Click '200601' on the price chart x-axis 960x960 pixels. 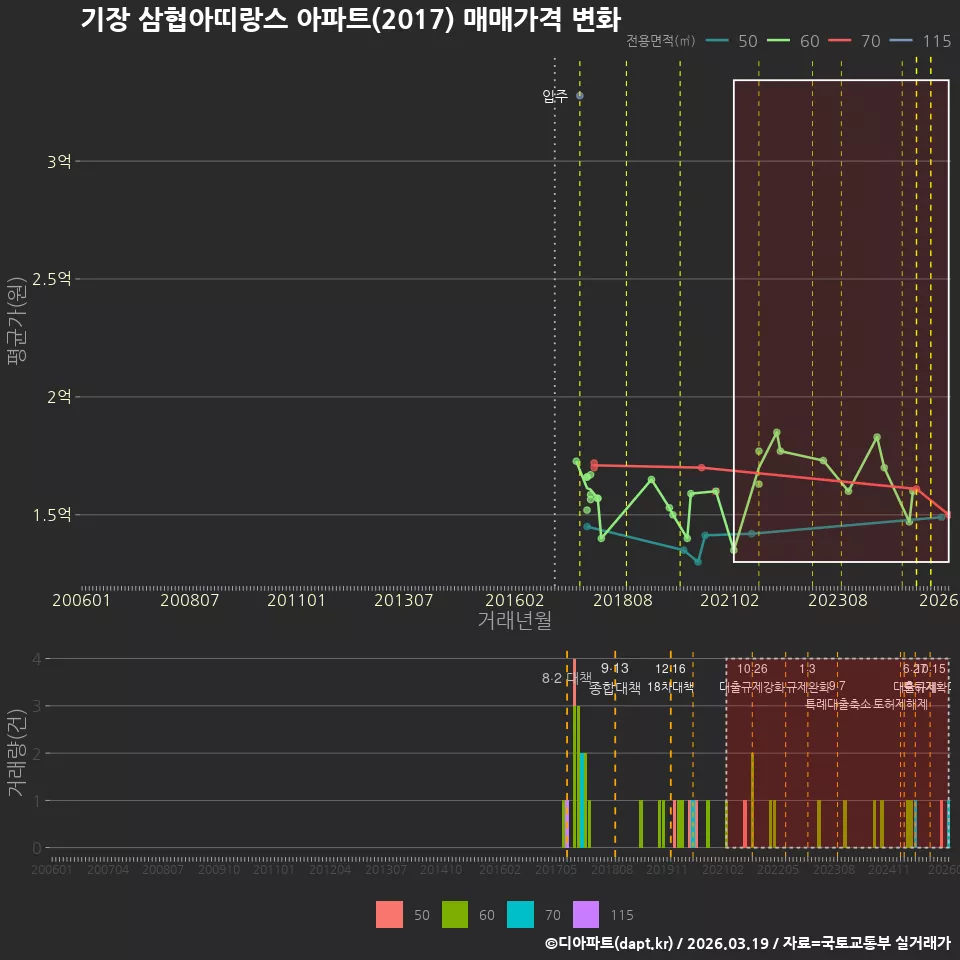pyautogui.click(x=81, y=600)
